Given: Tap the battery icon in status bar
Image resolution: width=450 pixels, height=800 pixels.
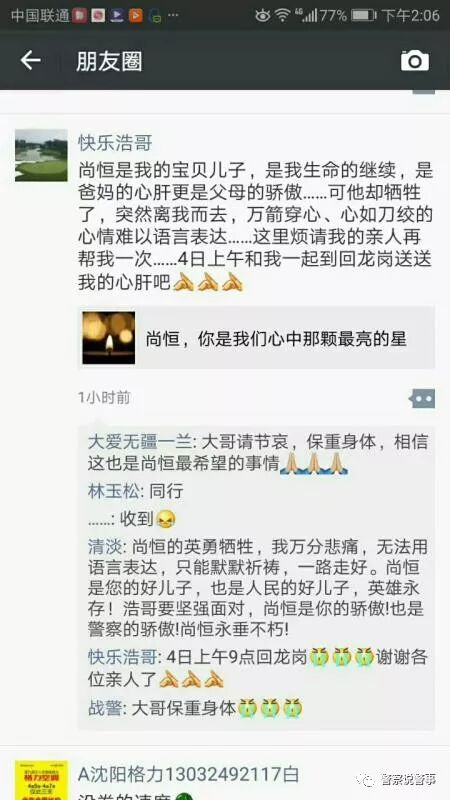Looking at the screenshot, I should coord(363,15).
